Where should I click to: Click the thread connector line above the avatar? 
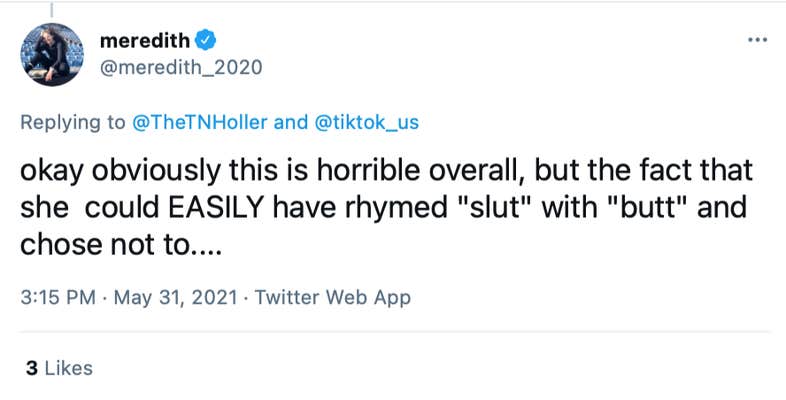point(50,6)
